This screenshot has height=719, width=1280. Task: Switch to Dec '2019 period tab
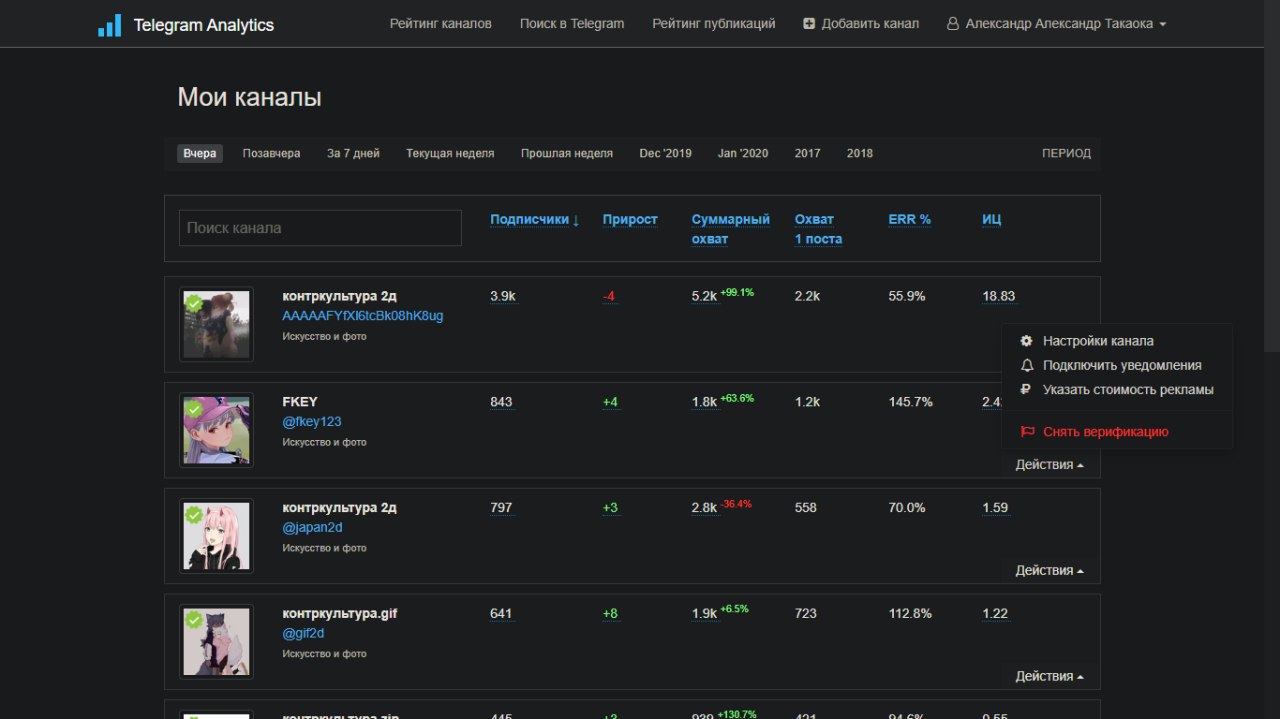(665, 154)
